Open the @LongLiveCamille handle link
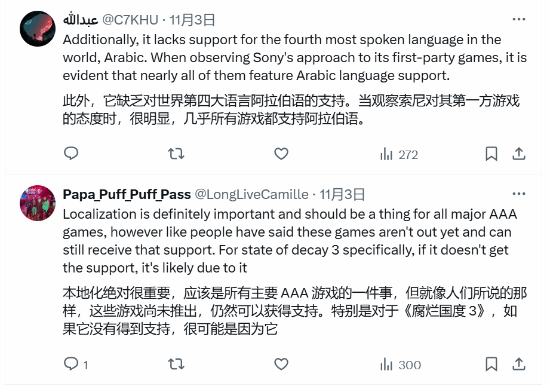Image resolution: width=550 pixels, height=386 pixels. tap(251, 194)
